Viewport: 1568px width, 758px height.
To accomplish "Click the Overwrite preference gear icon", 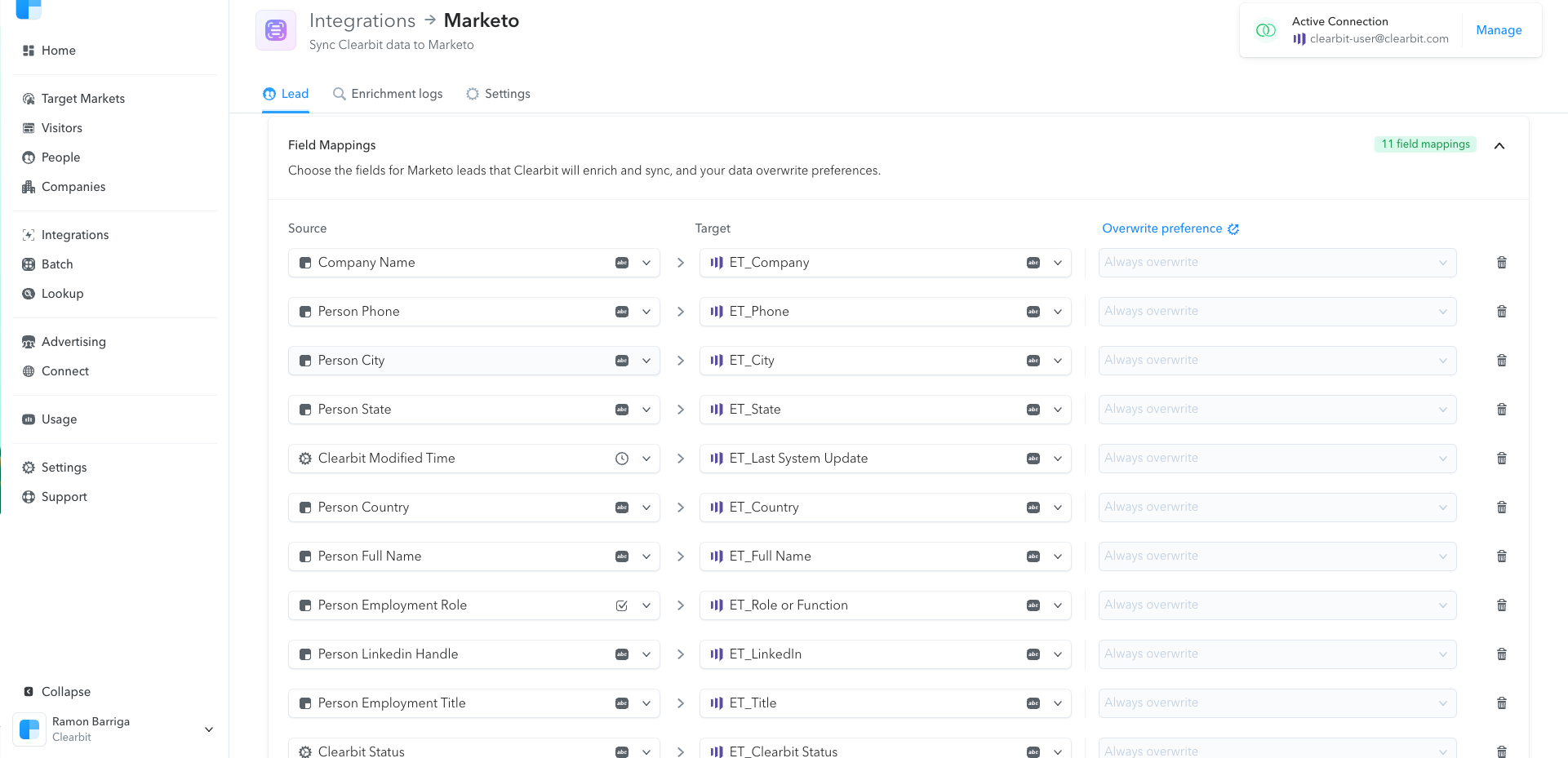I will pyautogui.click(x=1233, y=229).
